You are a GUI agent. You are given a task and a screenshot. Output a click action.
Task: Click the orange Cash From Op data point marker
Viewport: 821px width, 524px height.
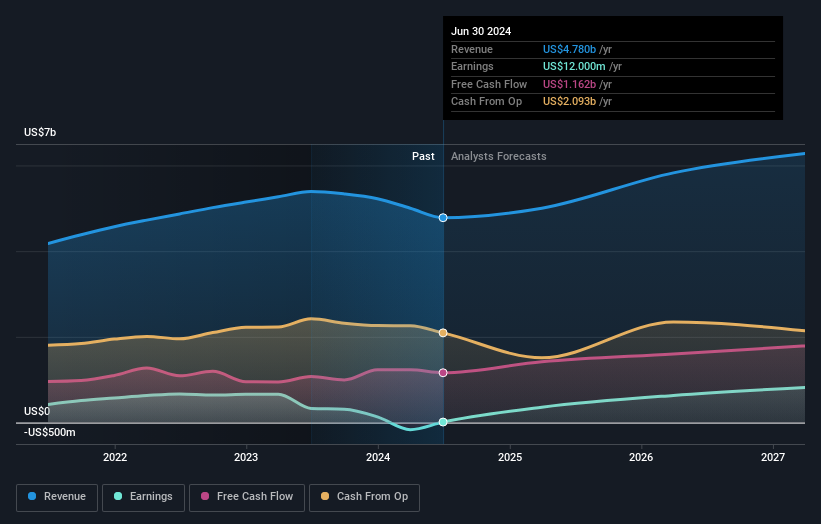coord(443,333)
